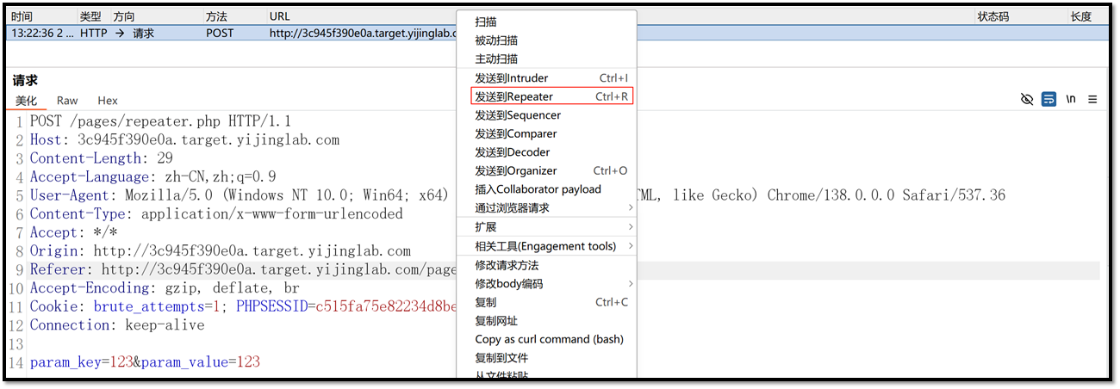Click the Content-Type header line
Screen dimensions: 1120x389
[216, 214]
